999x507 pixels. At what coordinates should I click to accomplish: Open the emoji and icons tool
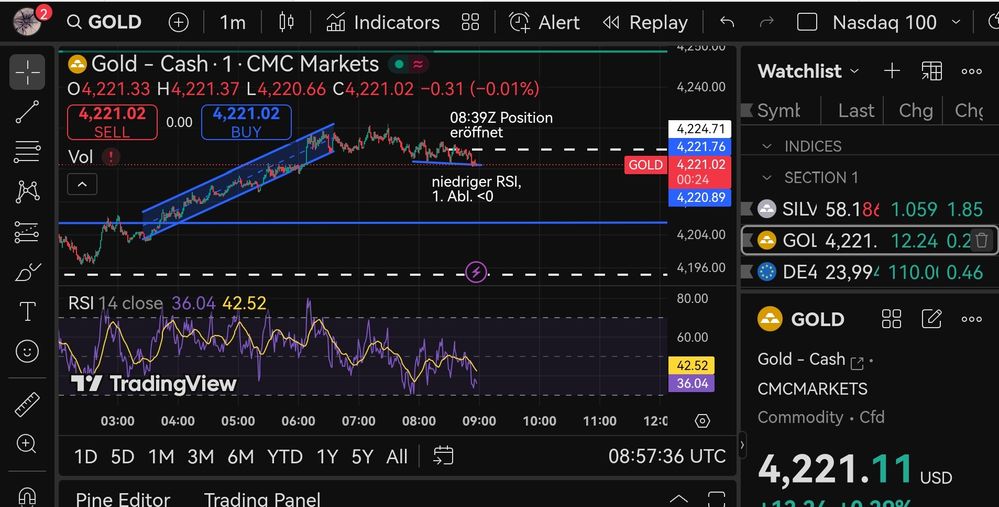27,352
